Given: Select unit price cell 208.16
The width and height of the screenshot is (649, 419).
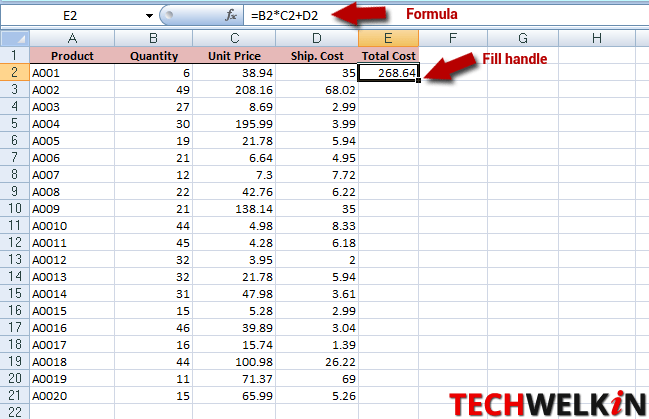Looking at the screenshot, I should tap(234, 90).
